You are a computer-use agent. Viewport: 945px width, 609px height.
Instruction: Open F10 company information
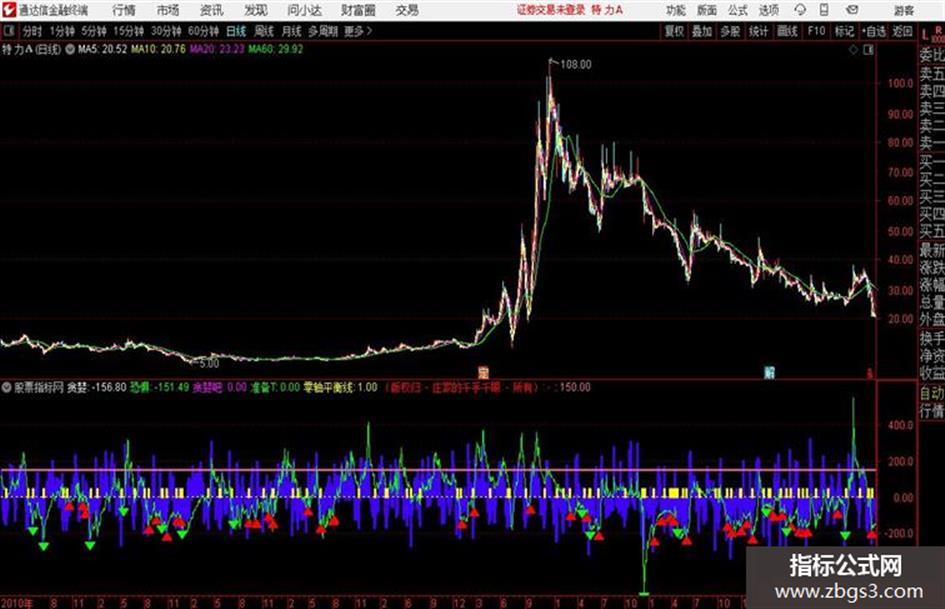pyautogui.click(x=816, y=31)
